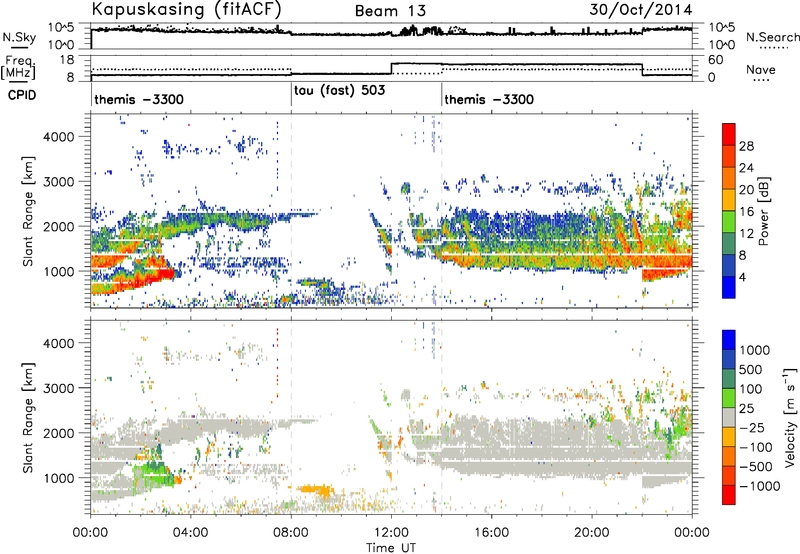
Task: Click the N.Search legend label
Action: pos(772,37)
